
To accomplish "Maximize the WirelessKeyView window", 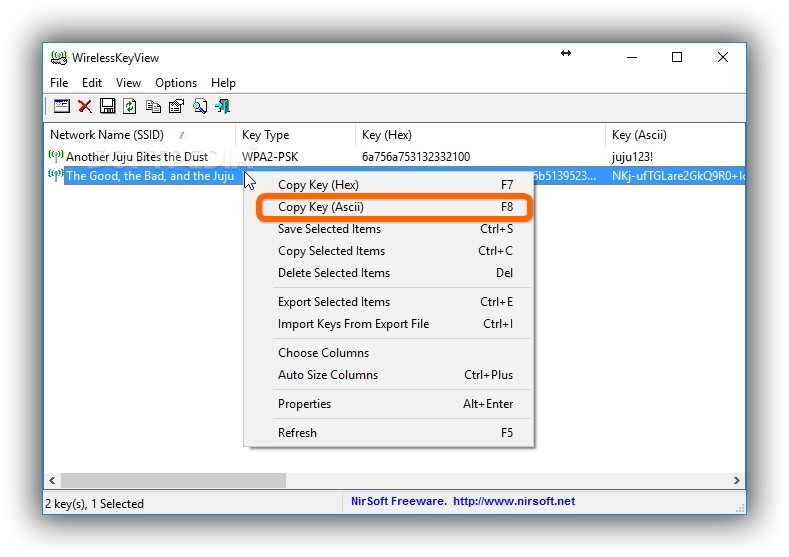I will 677,57.
